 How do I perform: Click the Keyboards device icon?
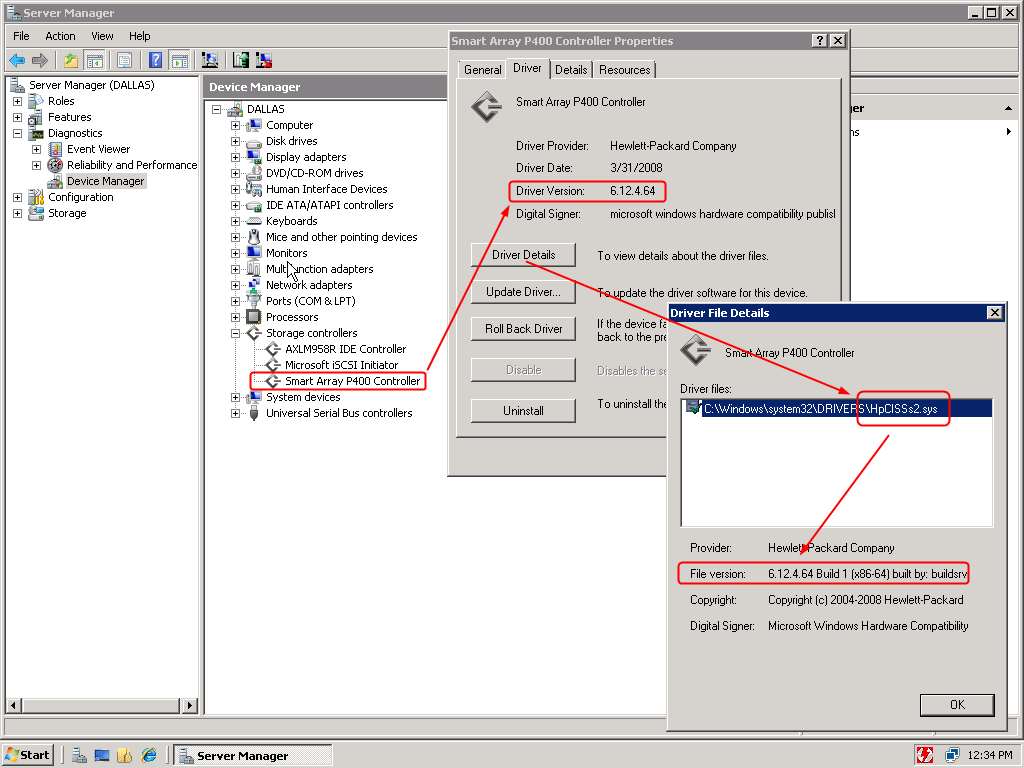click(x=254, y=221)
